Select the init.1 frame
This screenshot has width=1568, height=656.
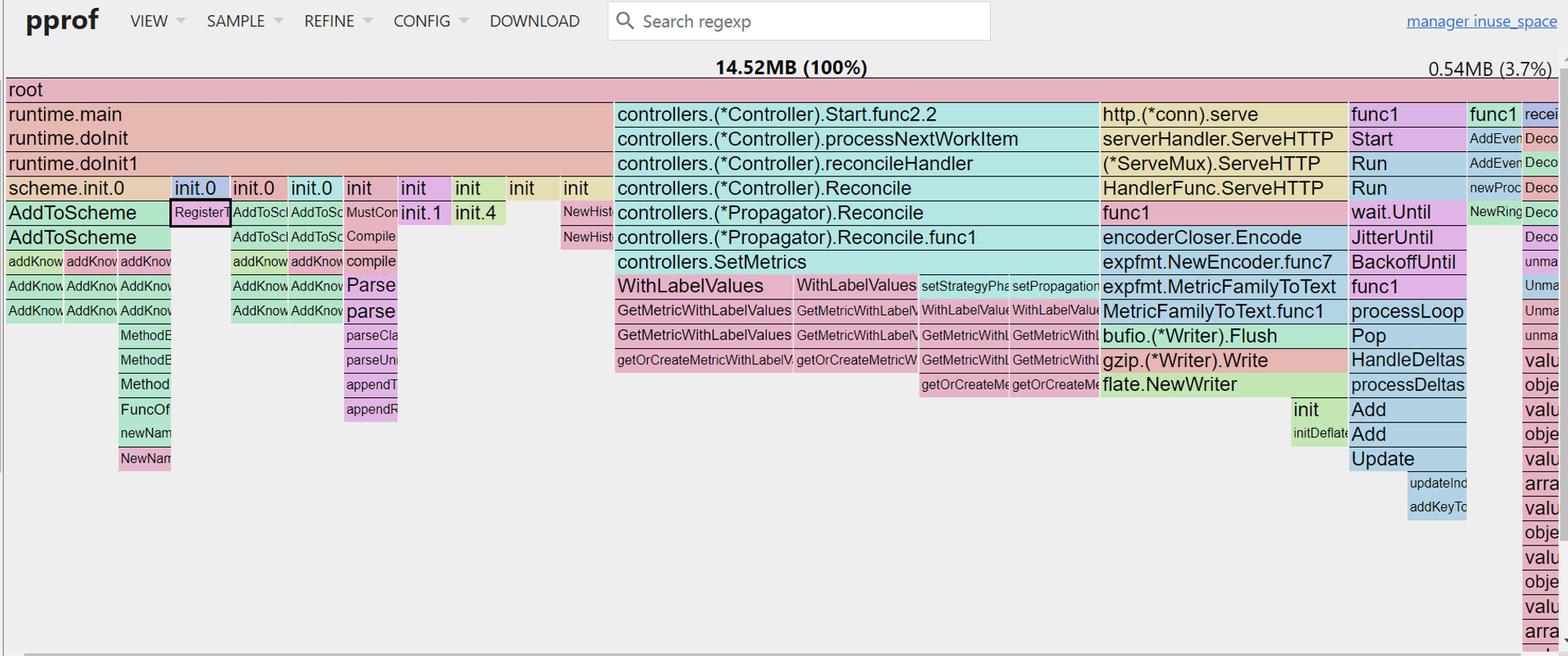pyautogui.click(x=425, y=212)
